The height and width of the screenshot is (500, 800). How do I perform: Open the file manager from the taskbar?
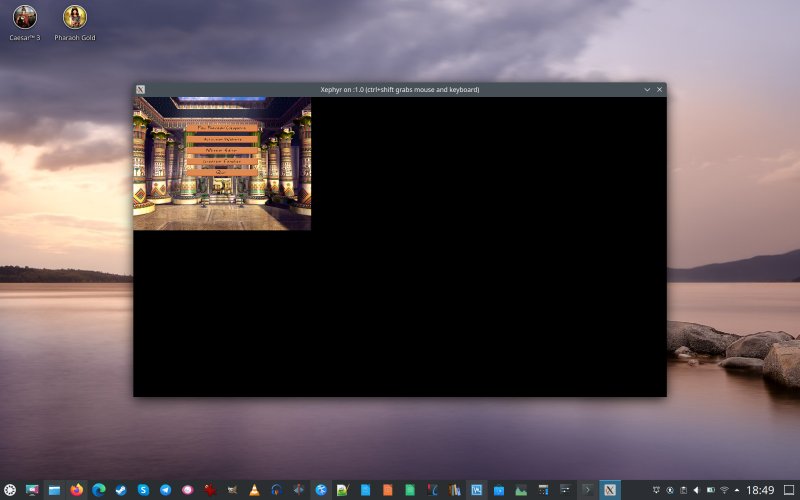click(54, 490)
